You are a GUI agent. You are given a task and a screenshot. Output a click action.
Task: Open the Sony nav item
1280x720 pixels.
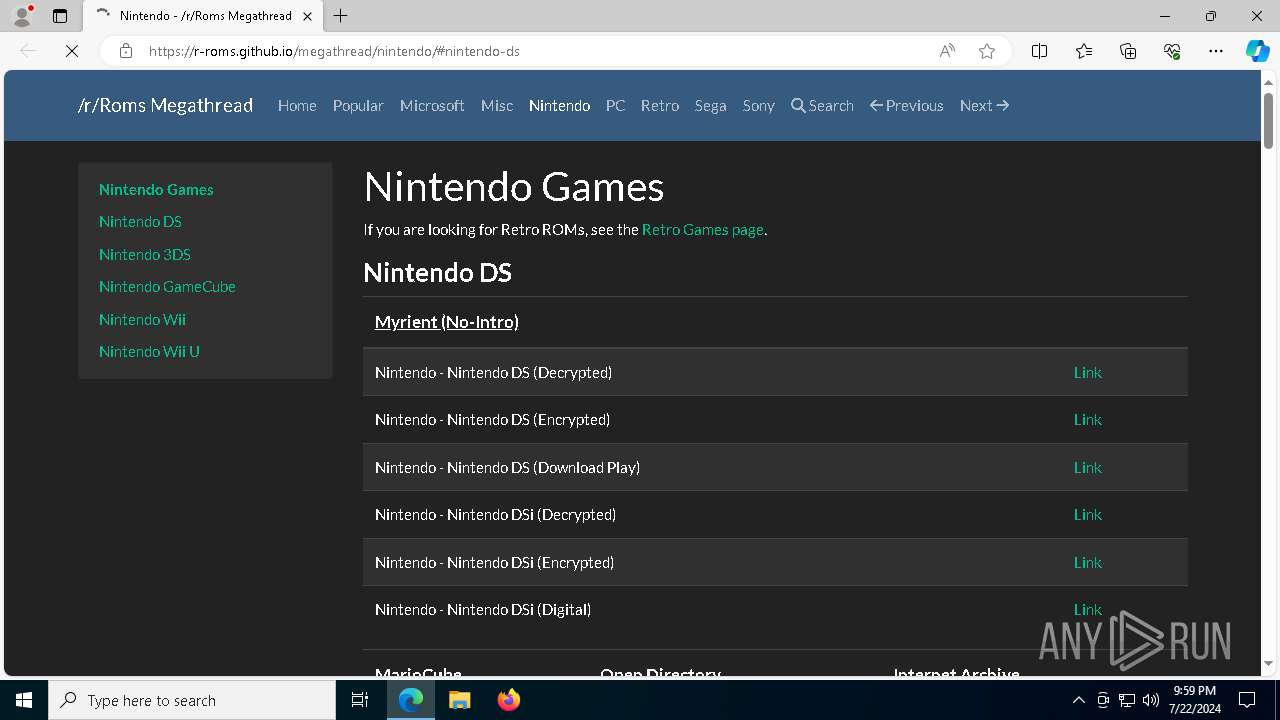tap(758, 105)
